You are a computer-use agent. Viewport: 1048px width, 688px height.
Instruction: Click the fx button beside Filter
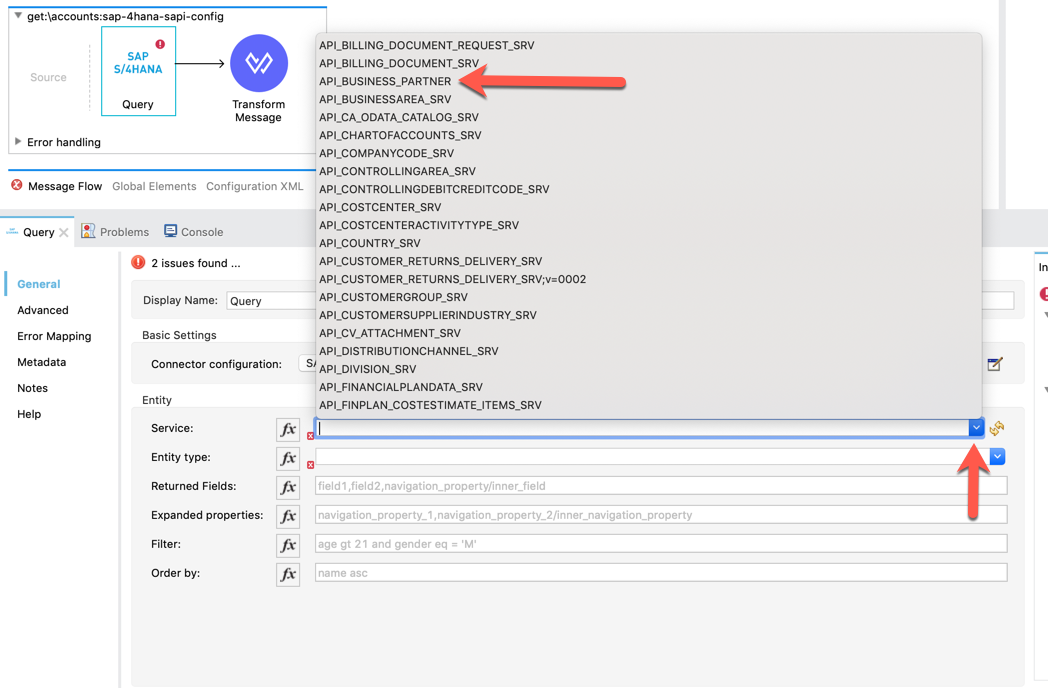click(x=288, y=546)
